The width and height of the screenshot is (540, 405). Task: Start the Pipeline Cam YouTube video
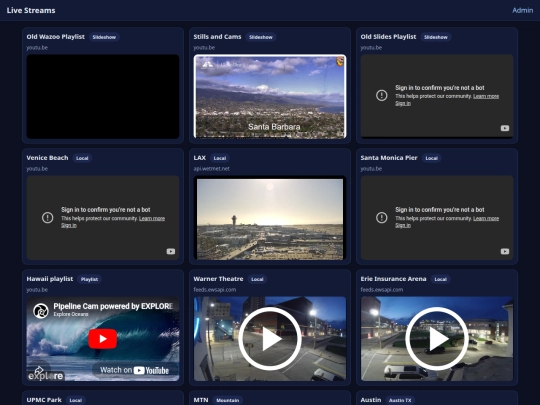pyautogui.click(x=102, y=339)
